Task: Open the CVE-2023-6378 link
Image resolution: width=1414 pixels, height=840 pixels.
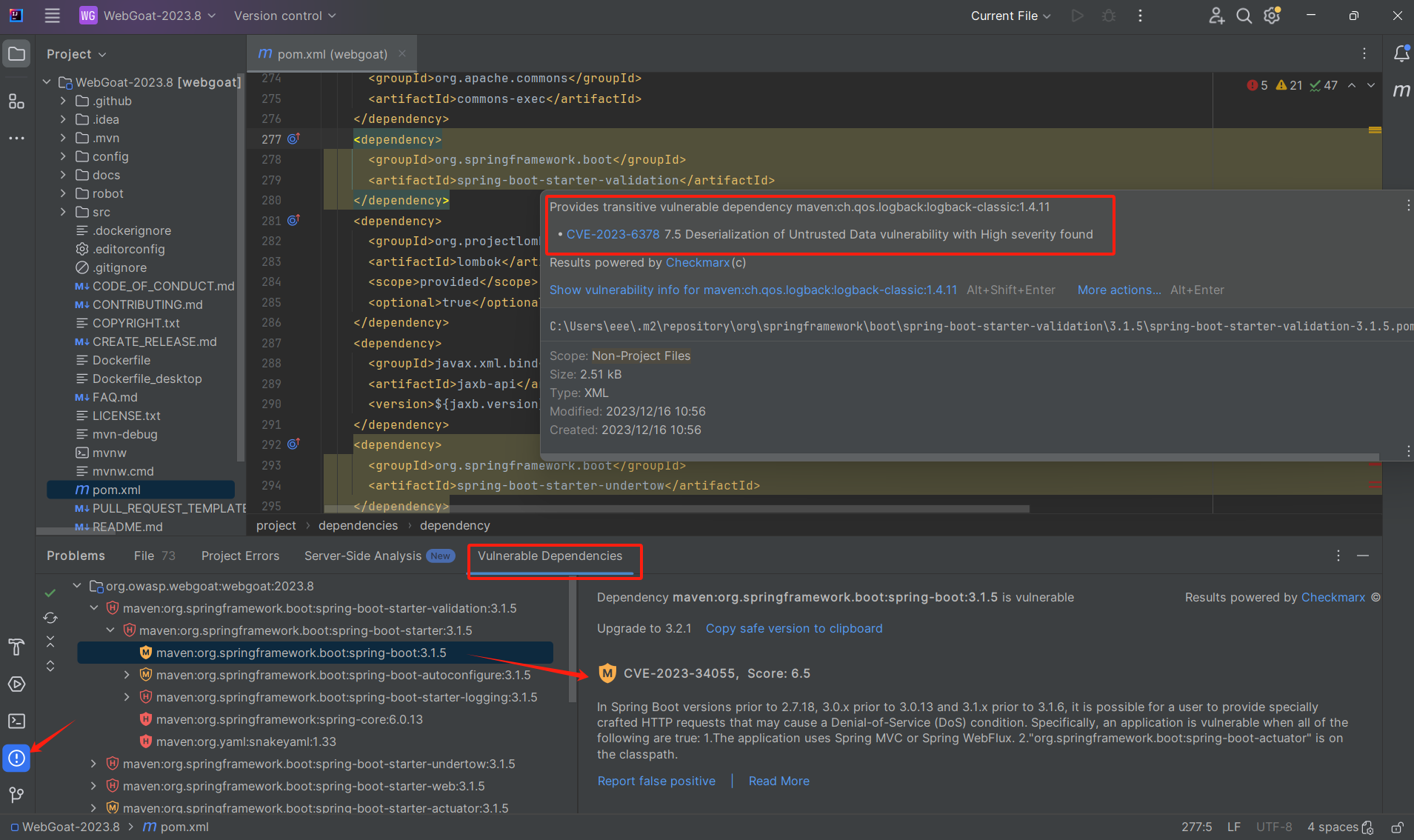Action: point(613,234)
